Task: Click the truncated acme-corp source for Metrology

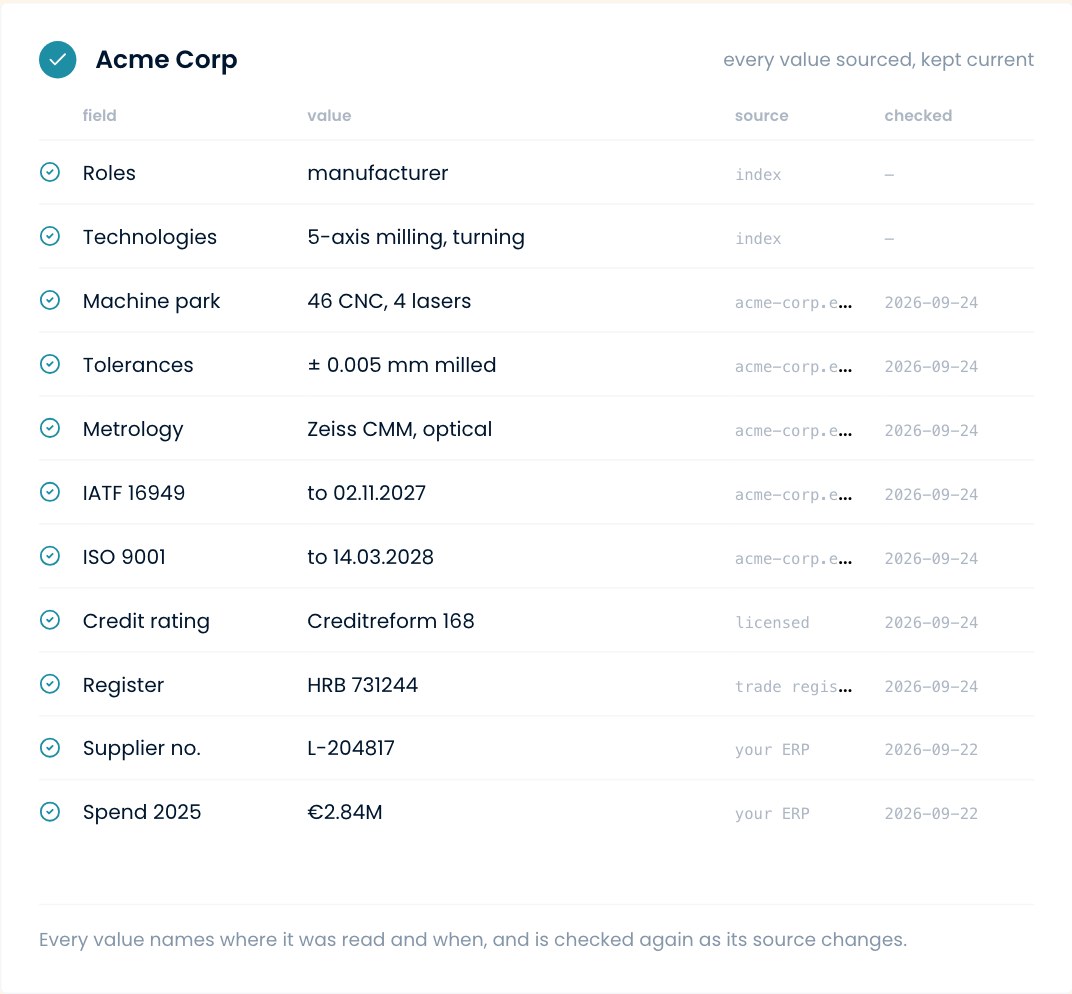Action: (794, 431)
